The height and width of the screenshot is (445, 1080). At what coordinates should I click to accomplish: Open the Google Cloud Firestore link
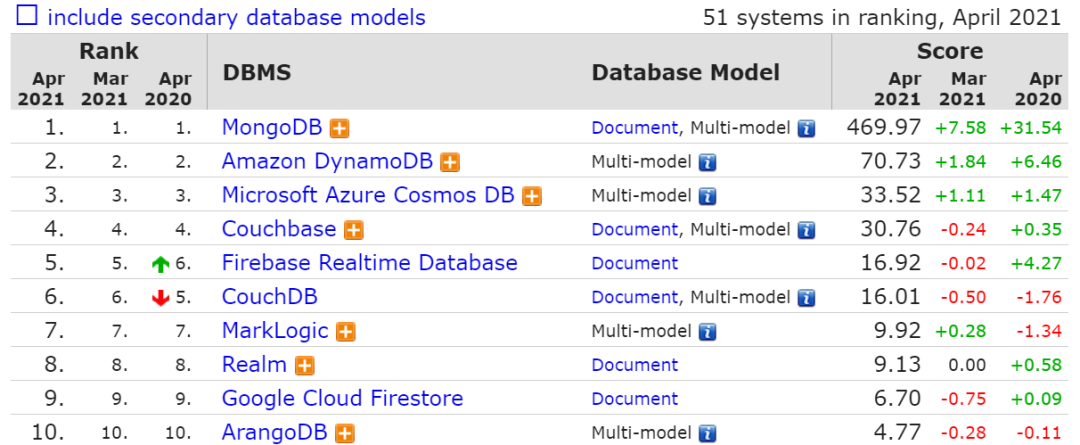pyautogui.click(x=342, y=398)
